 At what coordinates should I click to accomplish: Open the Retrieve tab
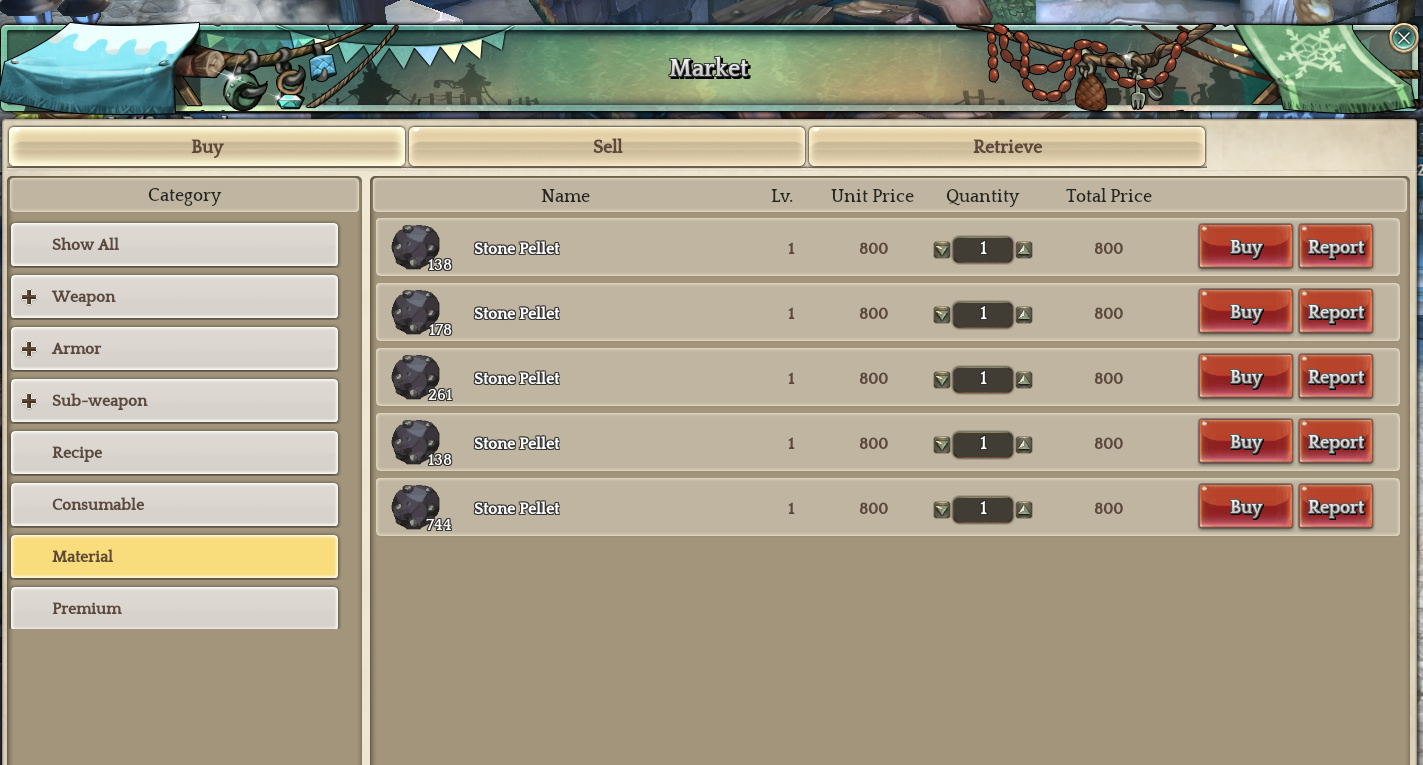click(1007, 146)
